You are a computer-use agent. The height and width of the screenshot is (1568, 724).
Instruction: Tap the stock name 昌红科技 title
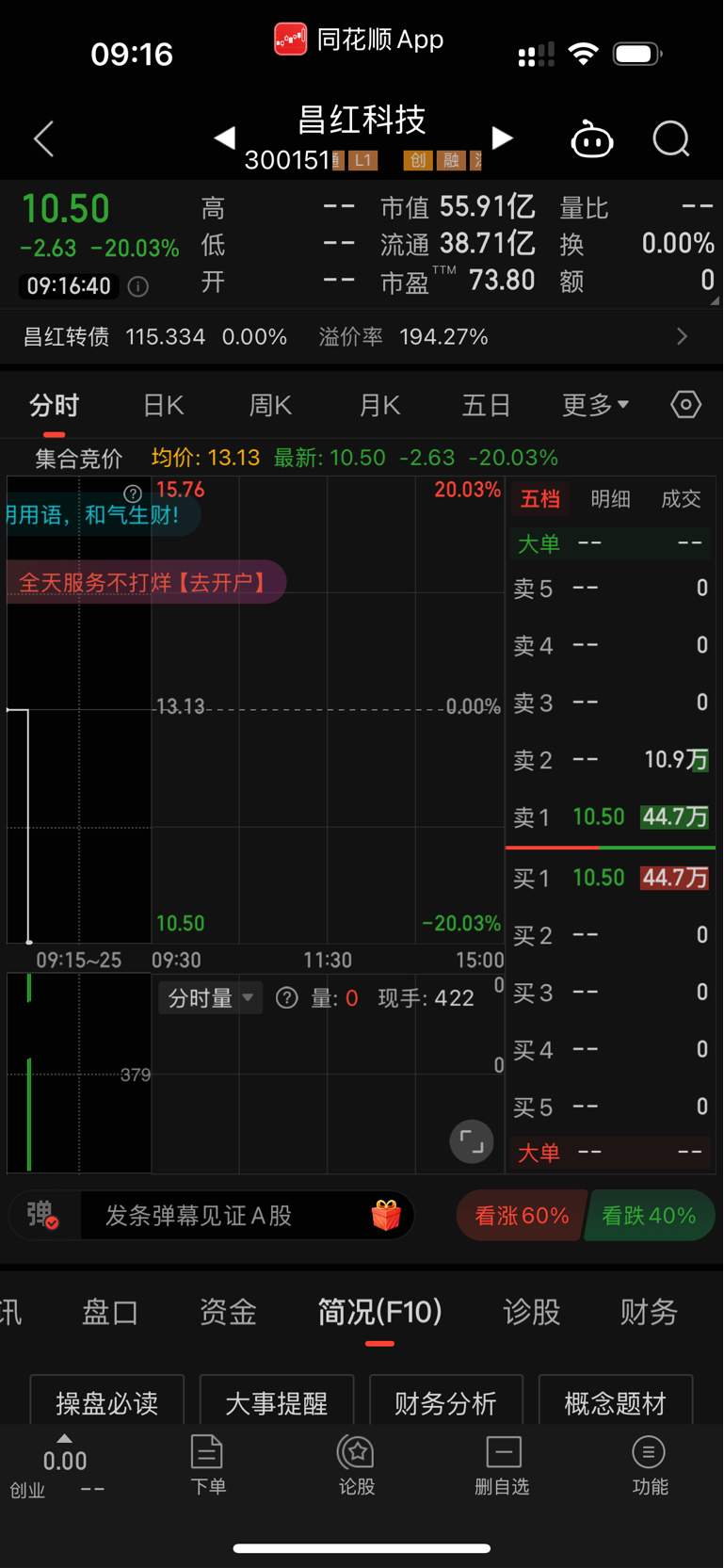pos(362,120)
